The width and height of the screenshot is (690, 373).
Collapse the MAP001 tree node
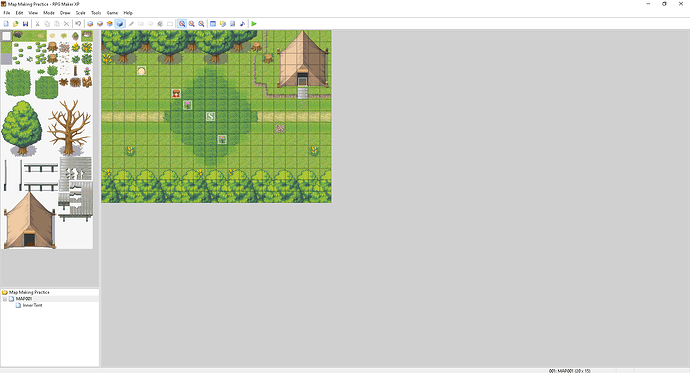(x=5, y=299)
